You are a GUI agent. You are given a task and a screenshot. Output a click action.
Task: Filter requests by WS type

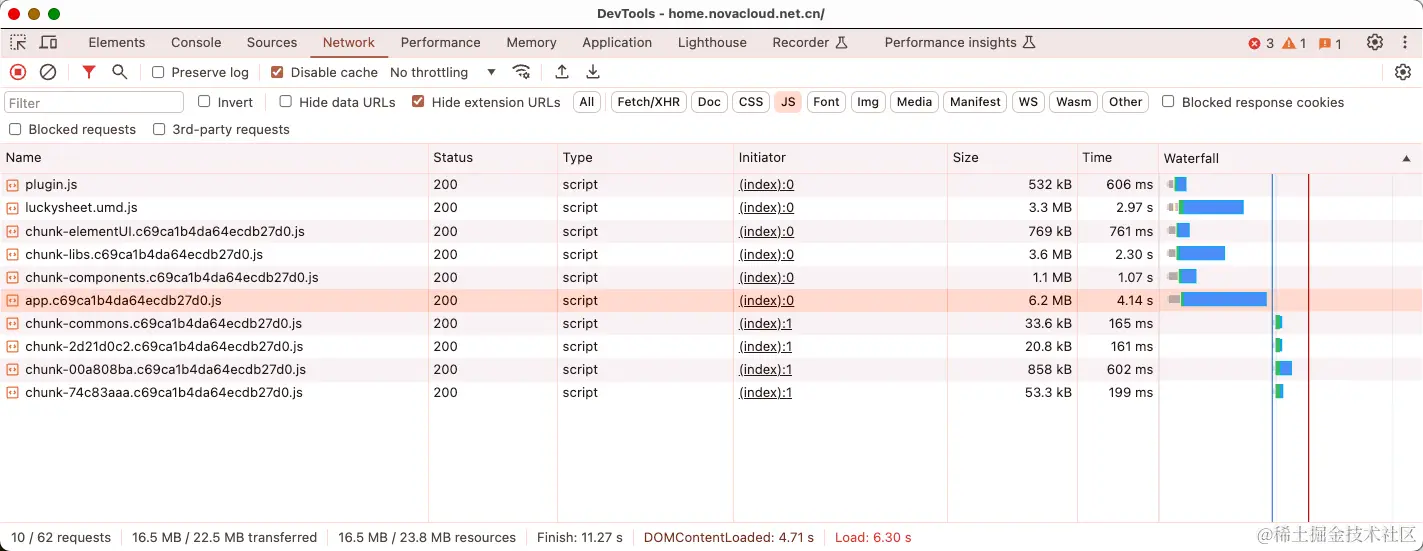point(1028,102)
